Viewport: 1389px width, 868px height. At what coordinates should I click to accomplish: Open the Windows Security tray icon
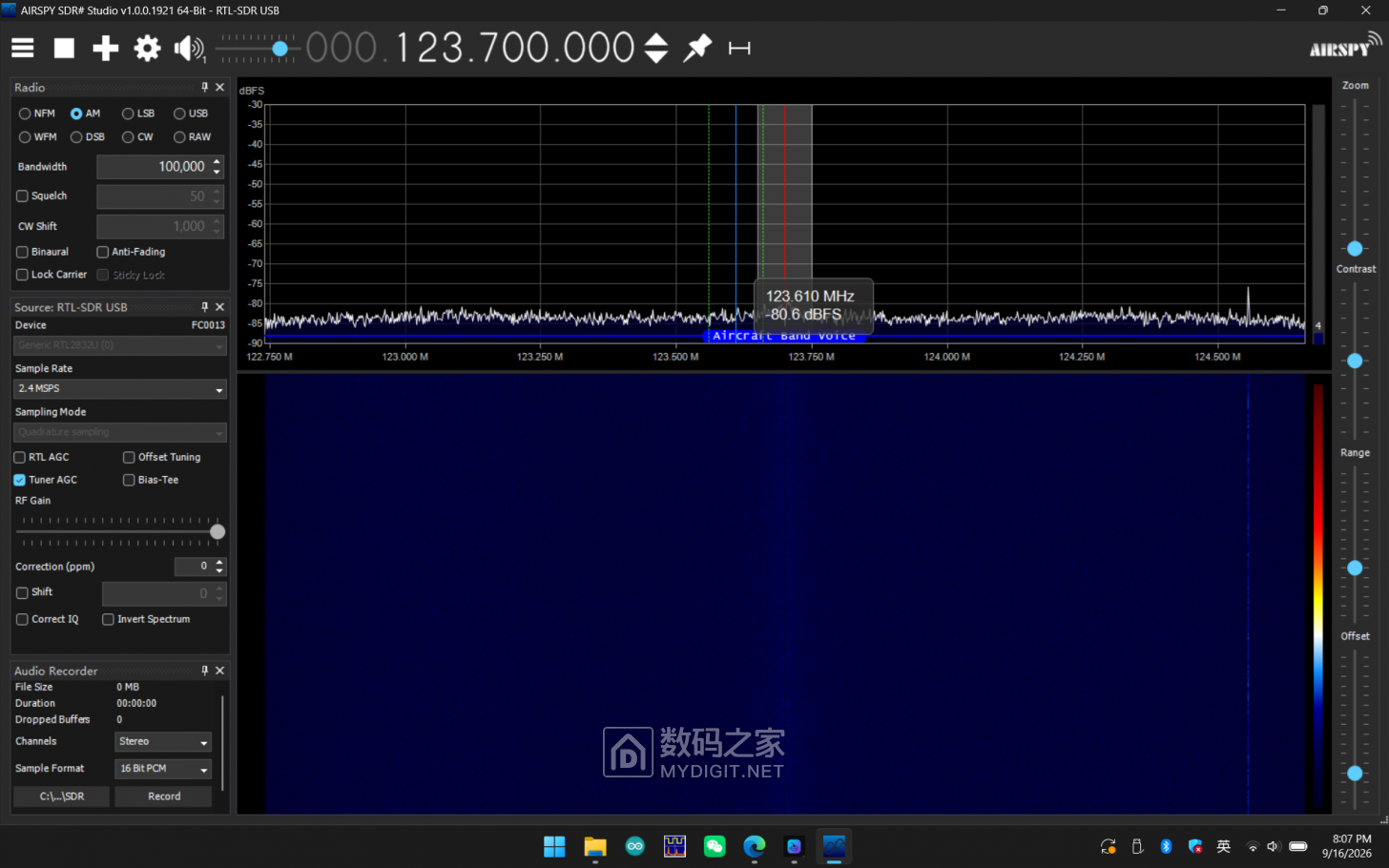point(1195,846)
